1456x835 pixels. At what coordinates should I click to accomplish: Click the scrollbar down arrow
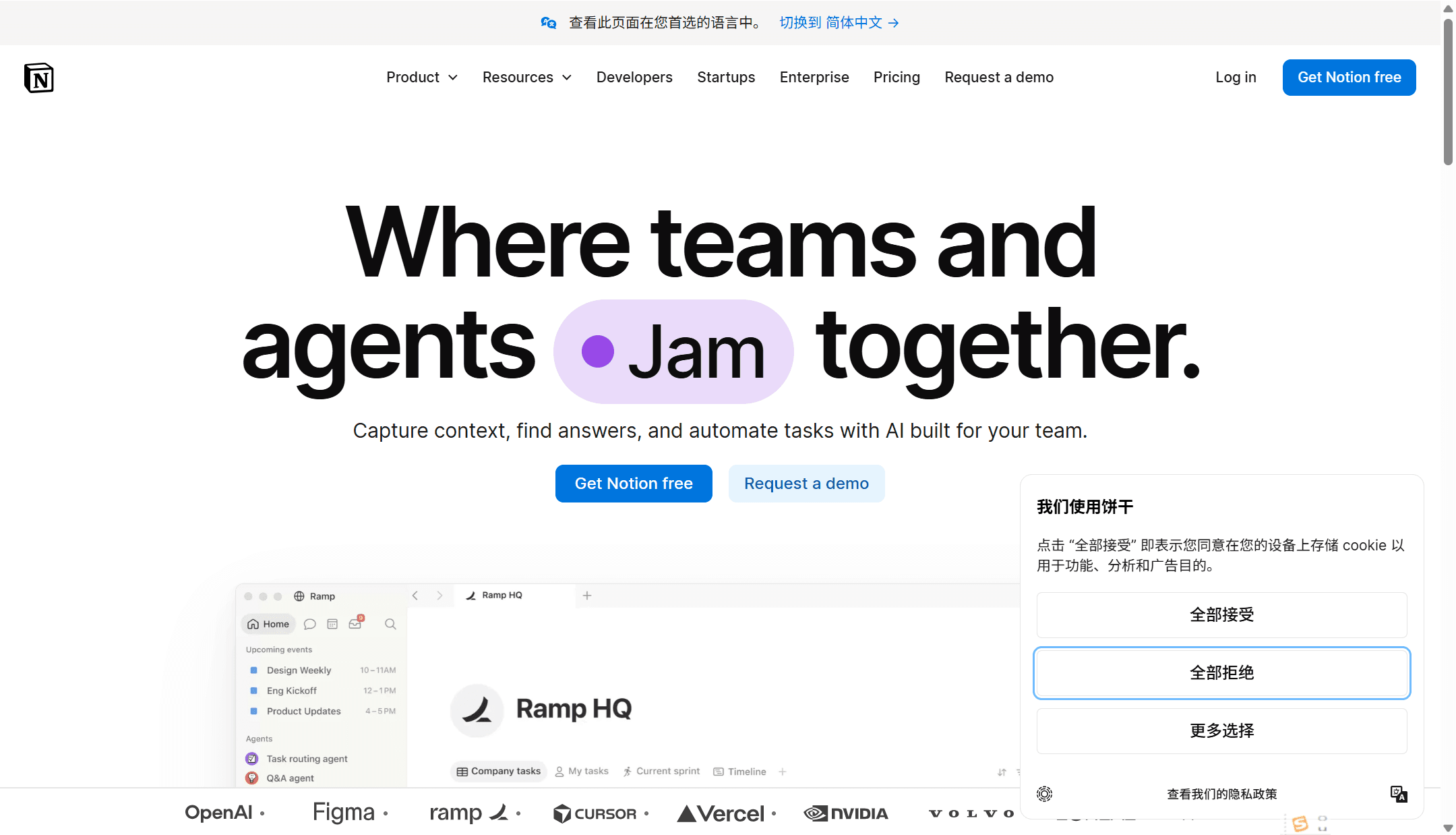click(1448, 828)
